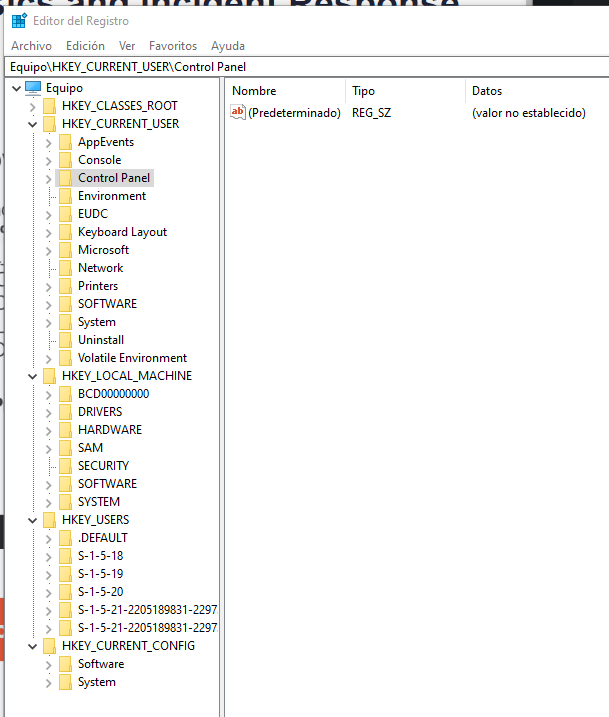Viewport: 609px width, 717px height.
Task: Click the DRIVERS folder icon
Action: coord(65,412)
